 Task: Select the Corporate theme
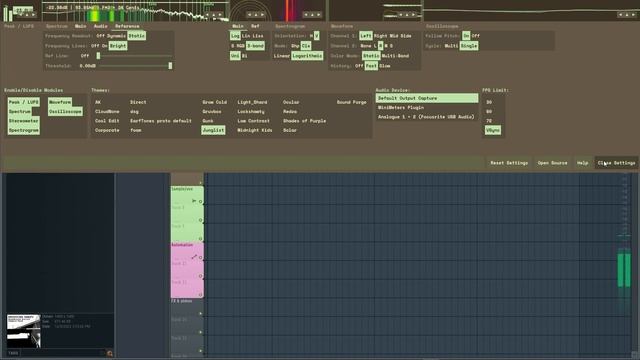click(x=107, y=130)
